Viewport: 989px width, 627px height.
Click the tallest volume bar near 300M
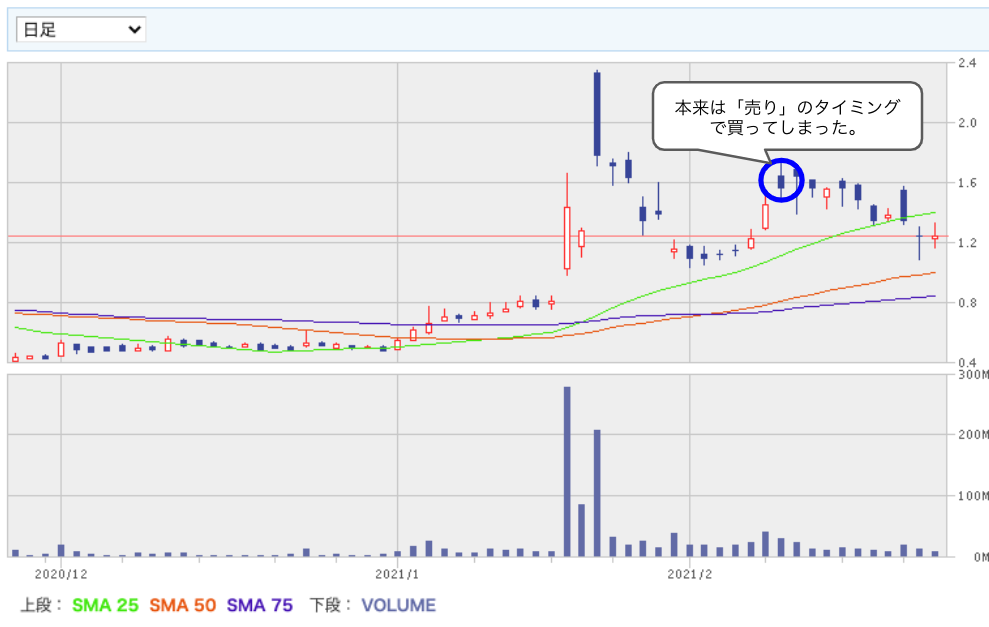tap(567, 471)
